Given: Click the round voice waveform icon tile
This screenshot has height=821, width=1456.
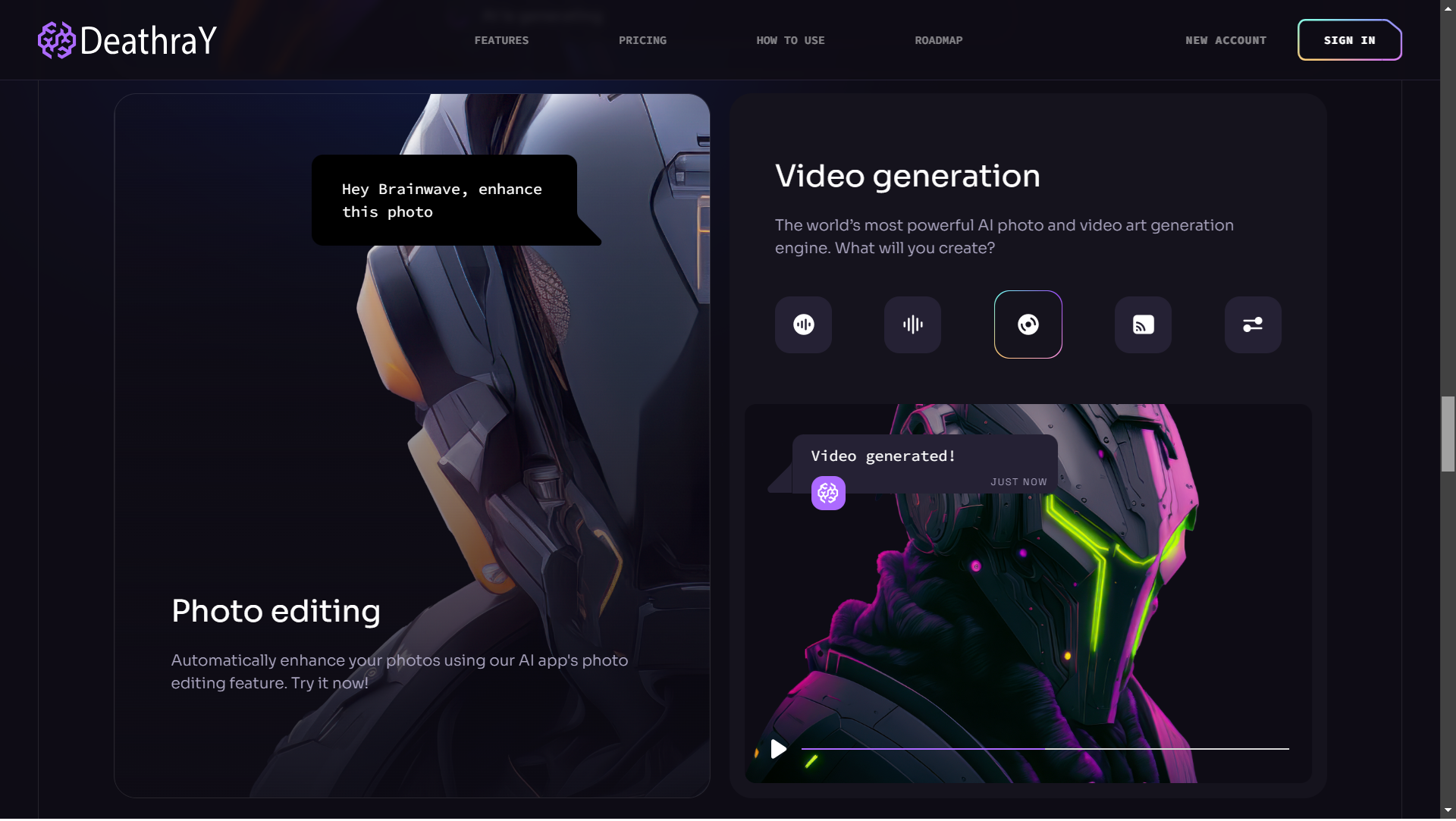Looking at the screenshot, I should (x=803, y=324).
